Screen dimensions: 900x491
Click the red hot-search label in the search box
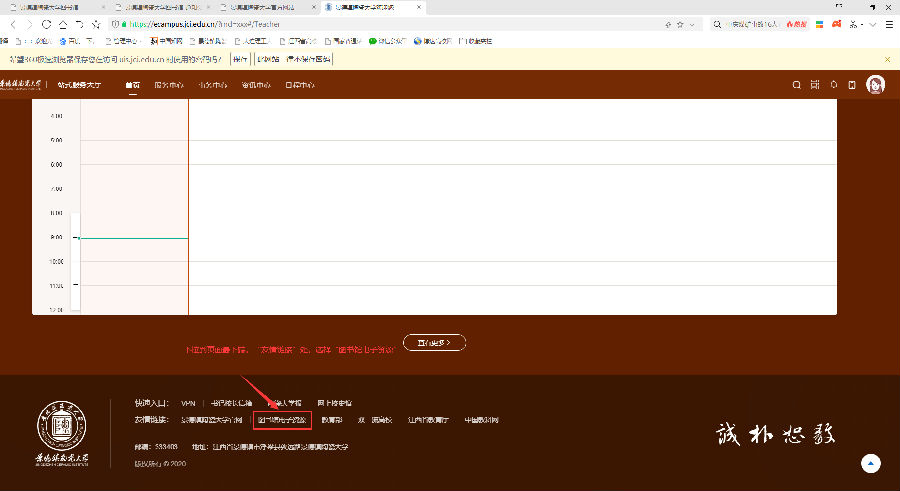click(x=796, y=24)
